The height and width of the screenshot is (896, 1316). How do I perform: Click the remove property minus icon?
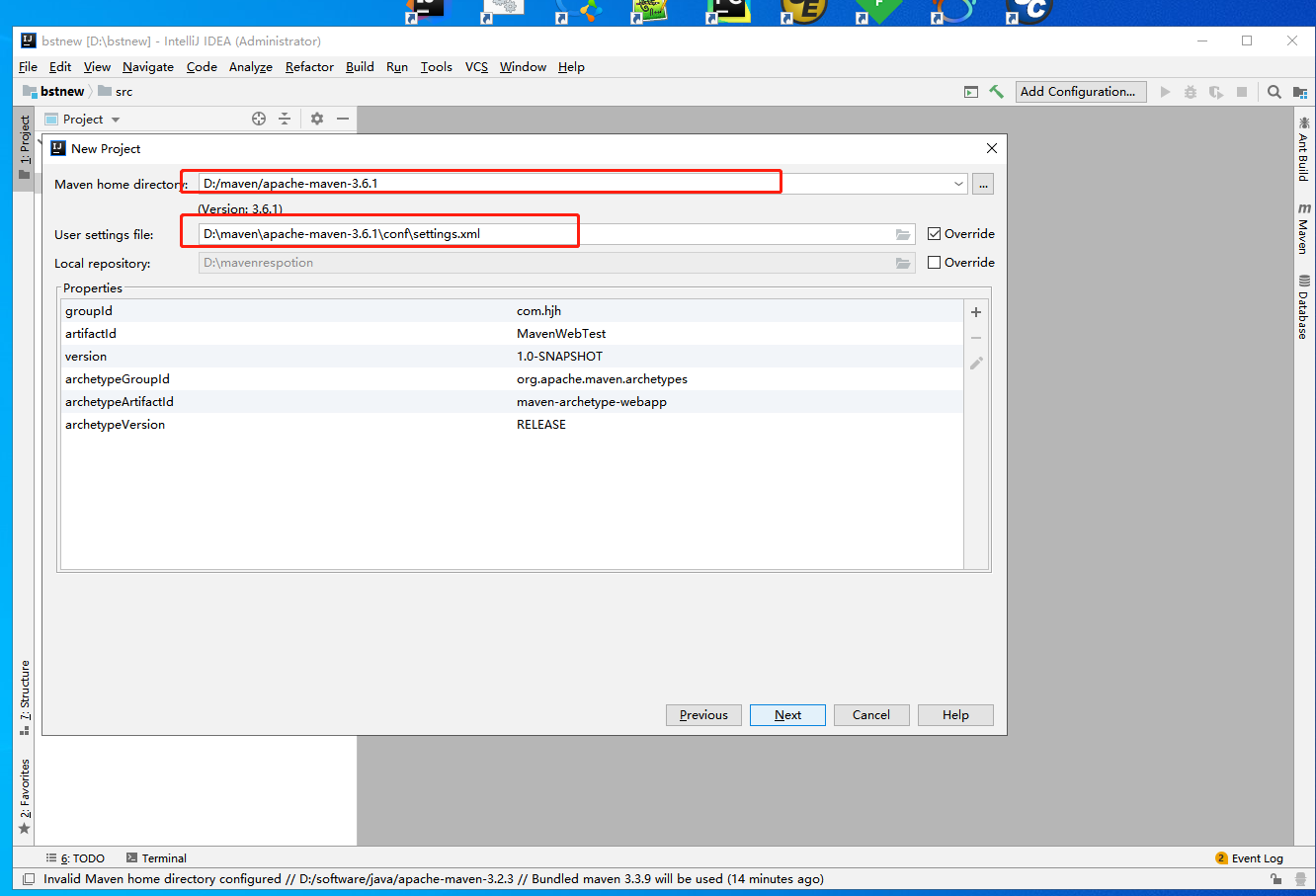pyautogui.click(x=976, y=338)
